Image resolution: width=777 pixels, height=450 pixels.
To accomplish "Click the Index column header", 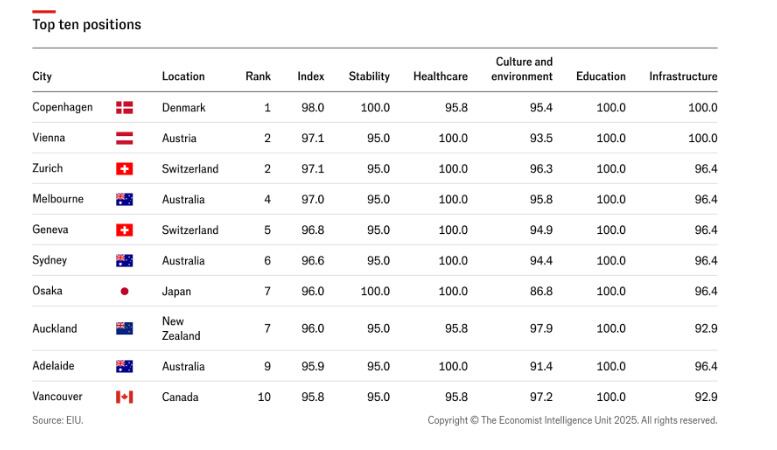I will (311, 77).
